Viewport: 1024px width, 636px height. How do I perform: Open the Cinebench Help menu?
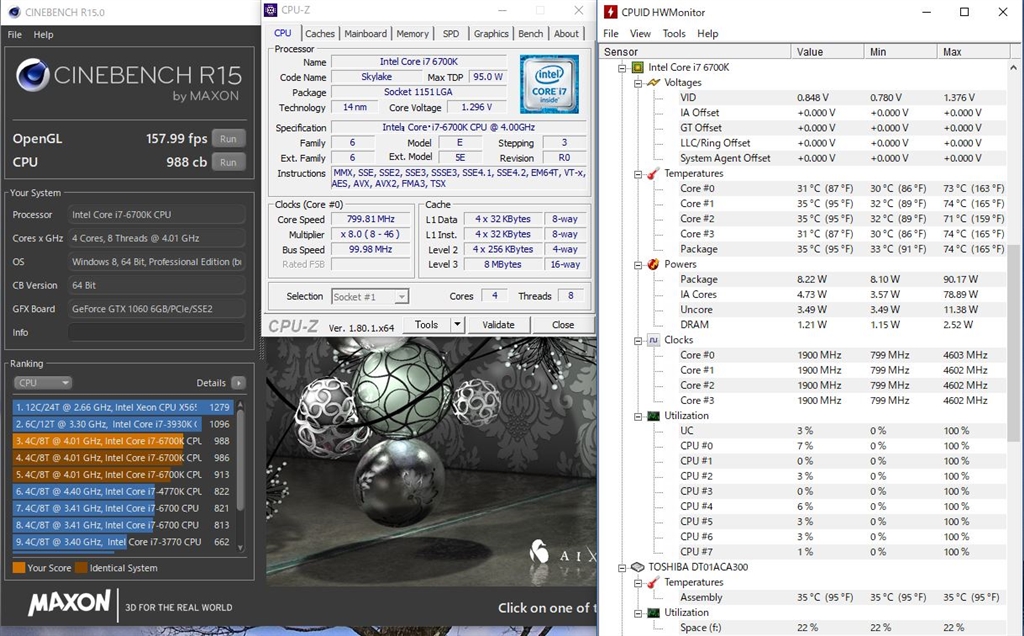[44, 35]
